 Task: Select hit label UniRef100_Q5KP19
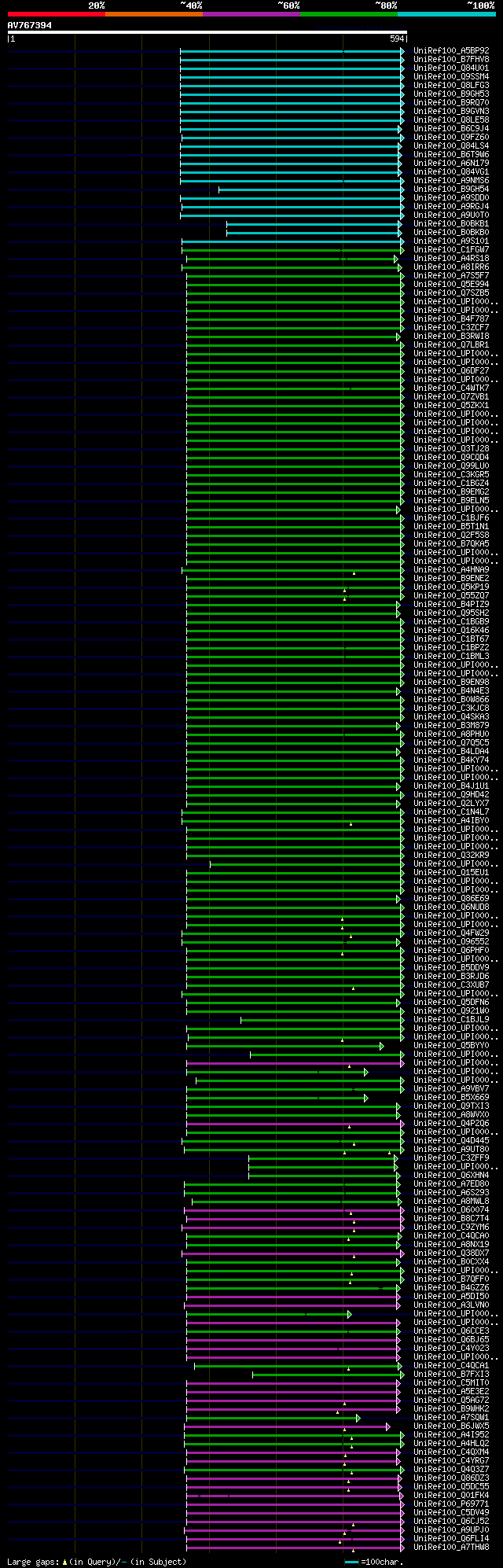pyautogui.click(x=451, y=587)
